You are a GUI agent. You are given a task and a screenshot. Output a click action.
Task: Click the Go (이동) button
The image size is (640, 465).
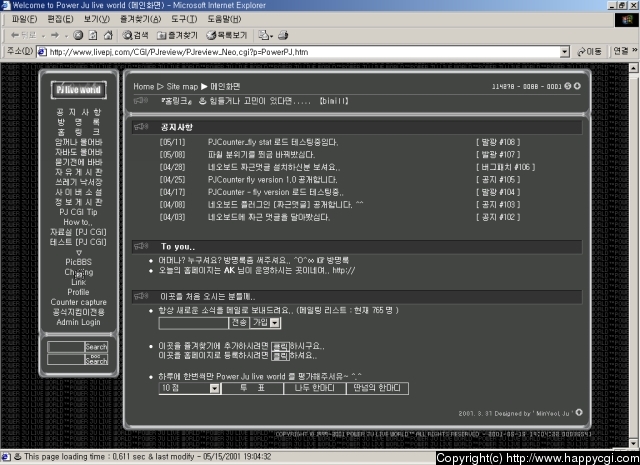pyautogui.click(x=589, y=52)
